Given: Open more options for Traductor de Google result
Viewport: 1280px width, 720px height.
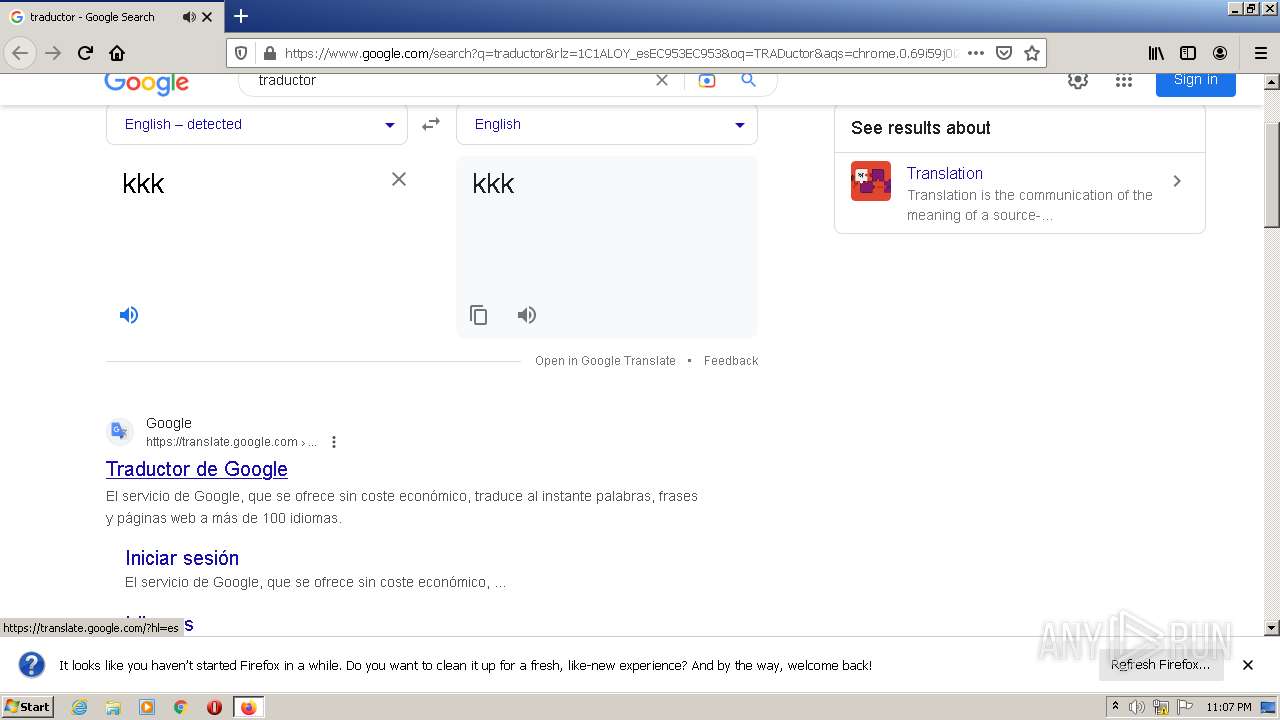Looking at the screenshot, I should coord(334,442).
